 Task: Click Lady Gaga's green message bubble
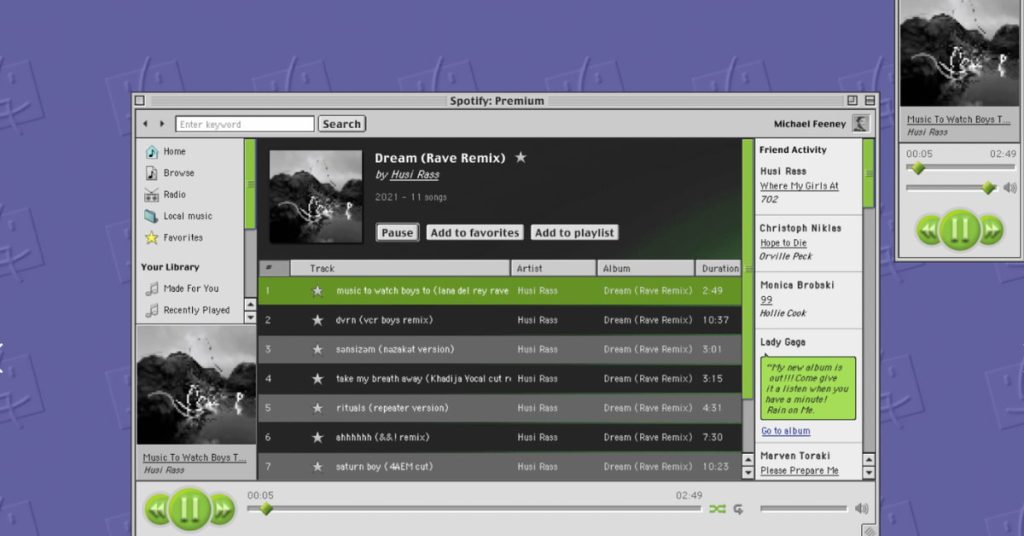tap(808, 388)
